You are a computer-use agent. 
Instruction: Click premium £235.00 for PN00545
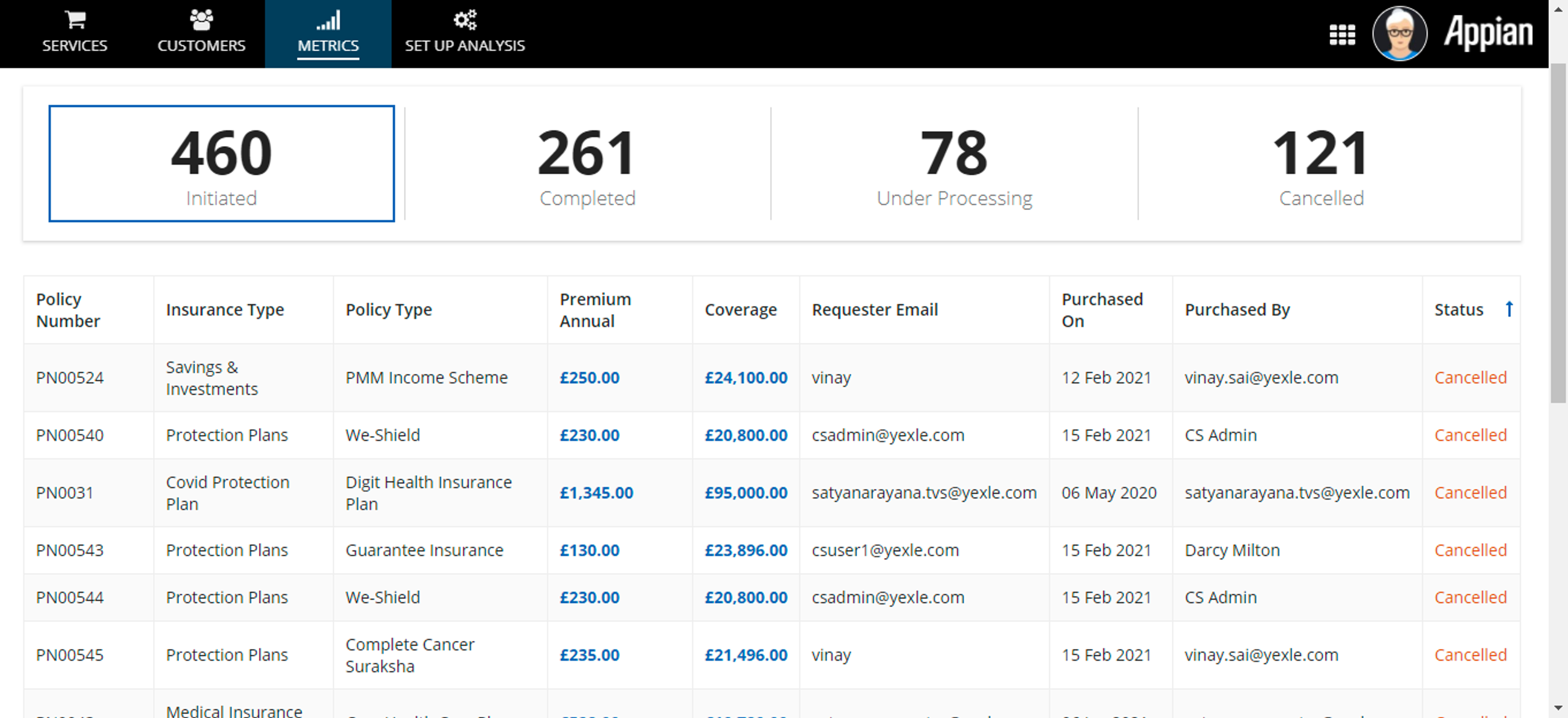click(x=590, y=655)
